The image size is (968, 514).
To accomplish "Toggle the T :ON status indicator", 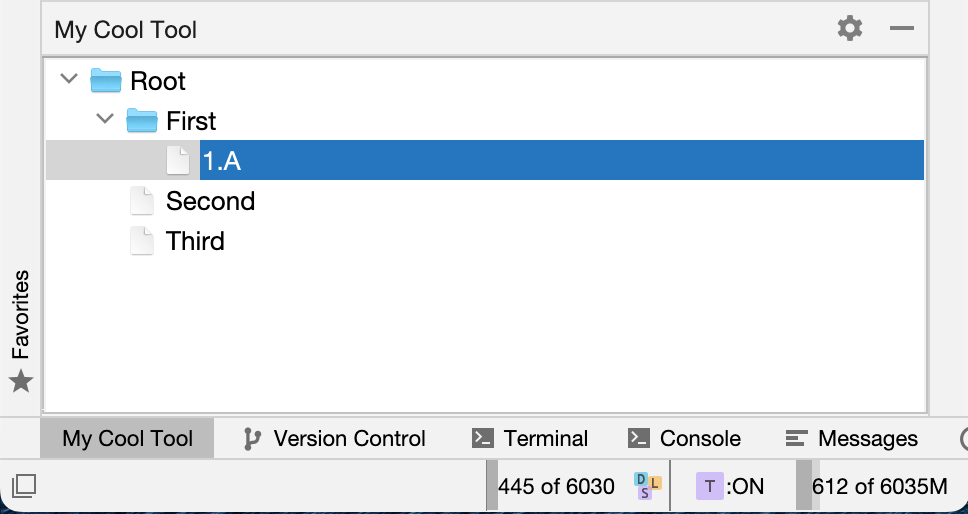I will click(x=730, y=486).
